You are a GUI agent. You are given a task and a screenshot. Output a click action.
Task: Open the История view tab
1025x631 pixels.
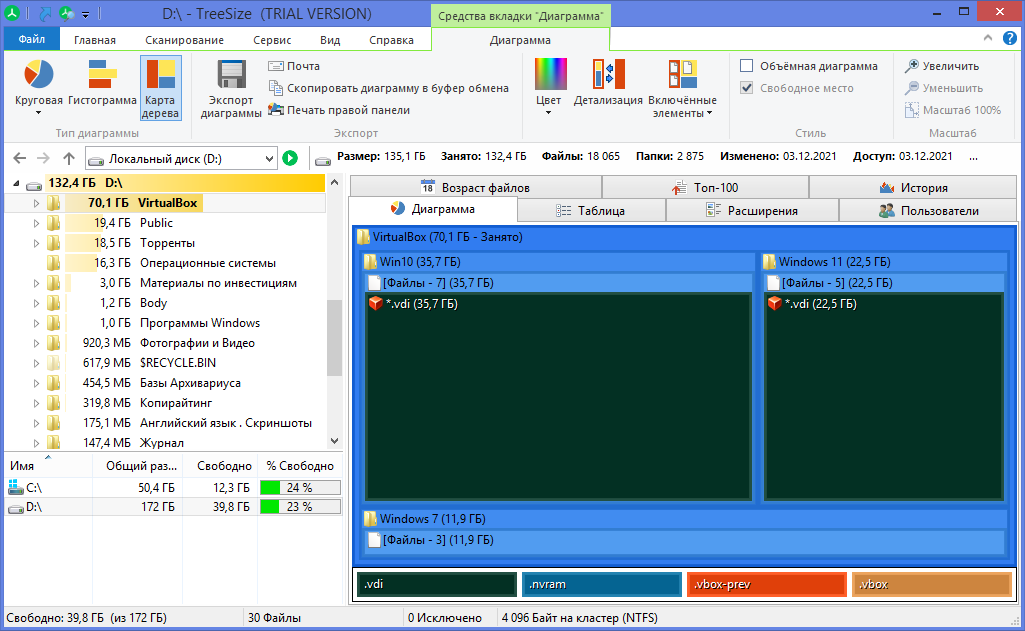click(913, 188)
